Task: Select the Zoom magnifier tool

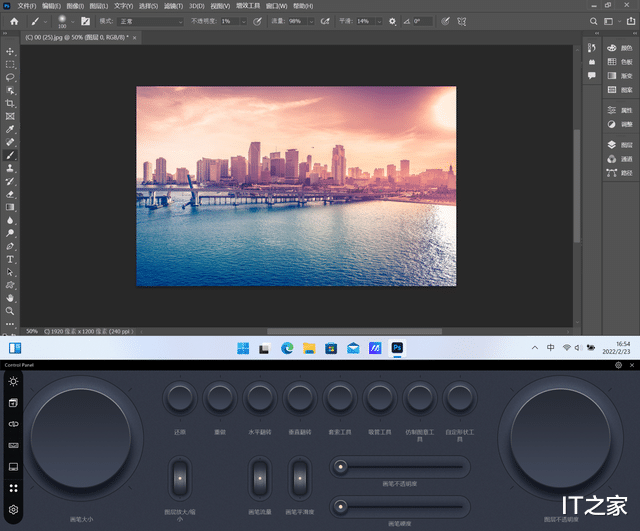Action: (10, 311)
